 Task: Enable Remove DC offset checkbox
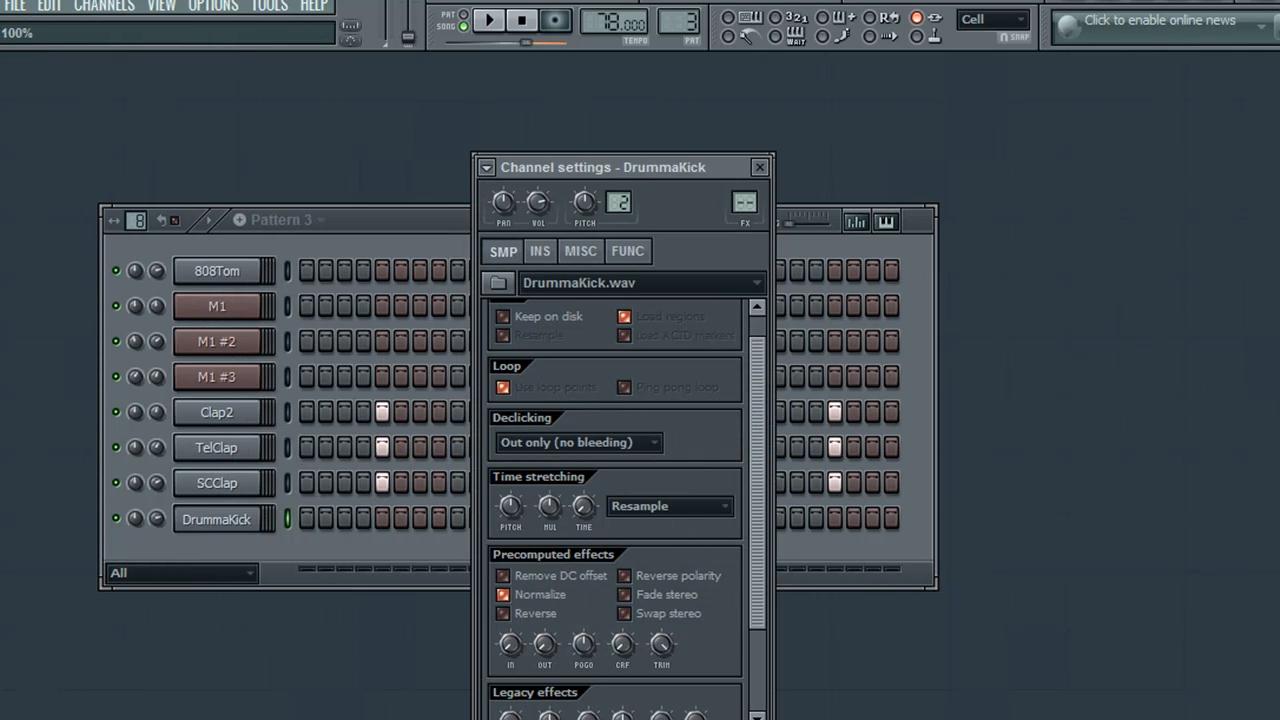tap(503, 576)
